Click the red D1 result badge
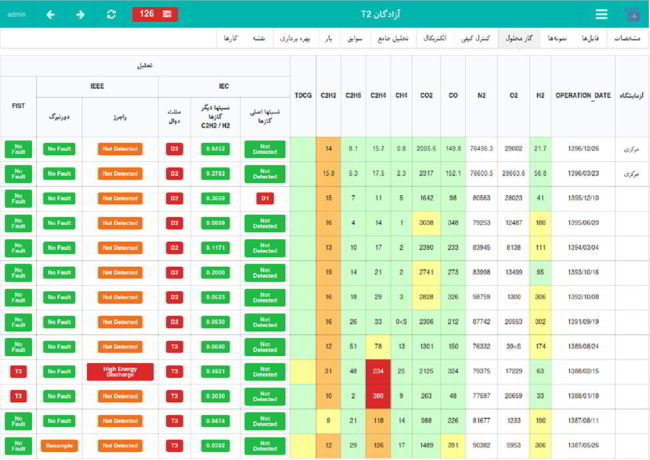The width and height of the screenshot is (650, 460). pyautogui.click(x=265, y=198)
